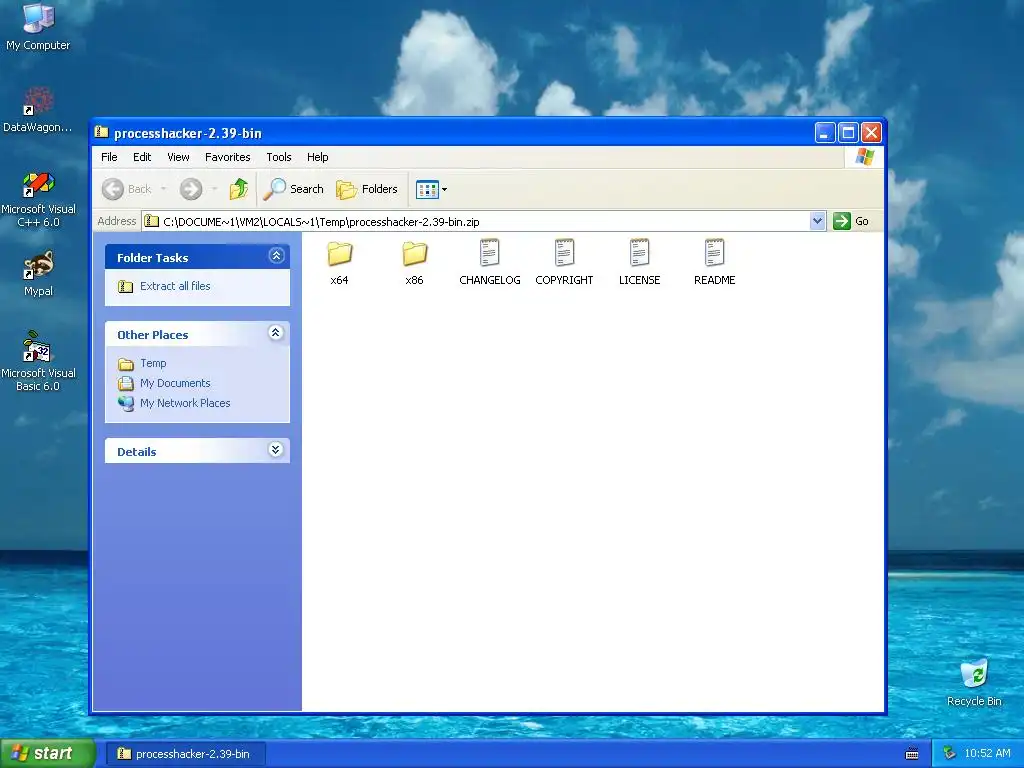Select the LICENSE file icon
This screenshot has height=768, width=1024.
639,253
